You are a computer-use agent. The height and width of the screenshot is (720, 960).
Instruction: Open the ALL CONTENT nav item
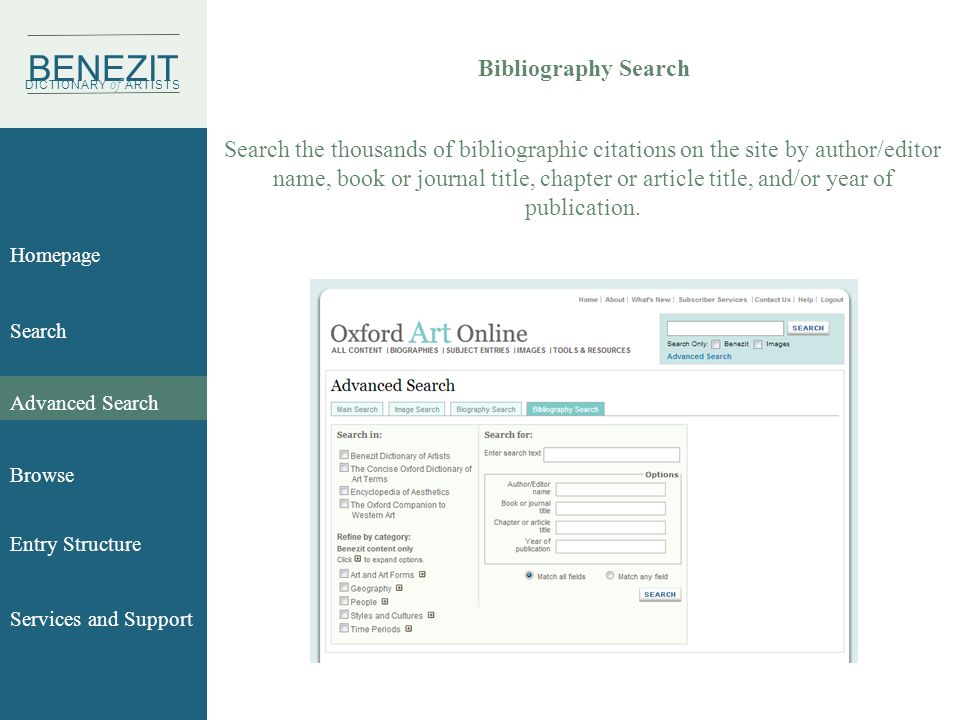(x=356, y=350)
